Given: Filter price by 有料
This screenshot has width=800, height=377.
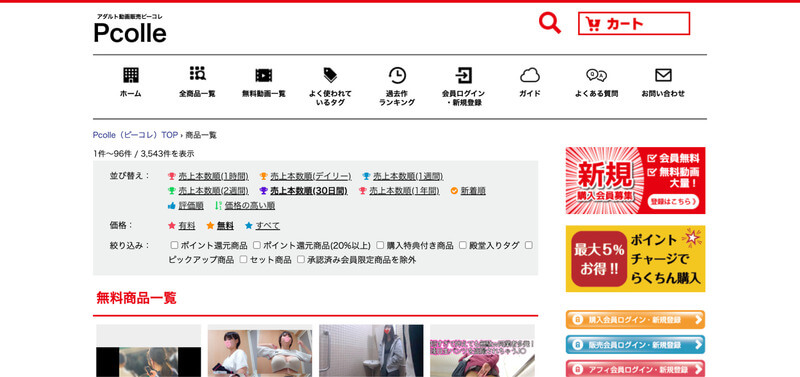Looking at the screenshot, I should click(187, 225).
